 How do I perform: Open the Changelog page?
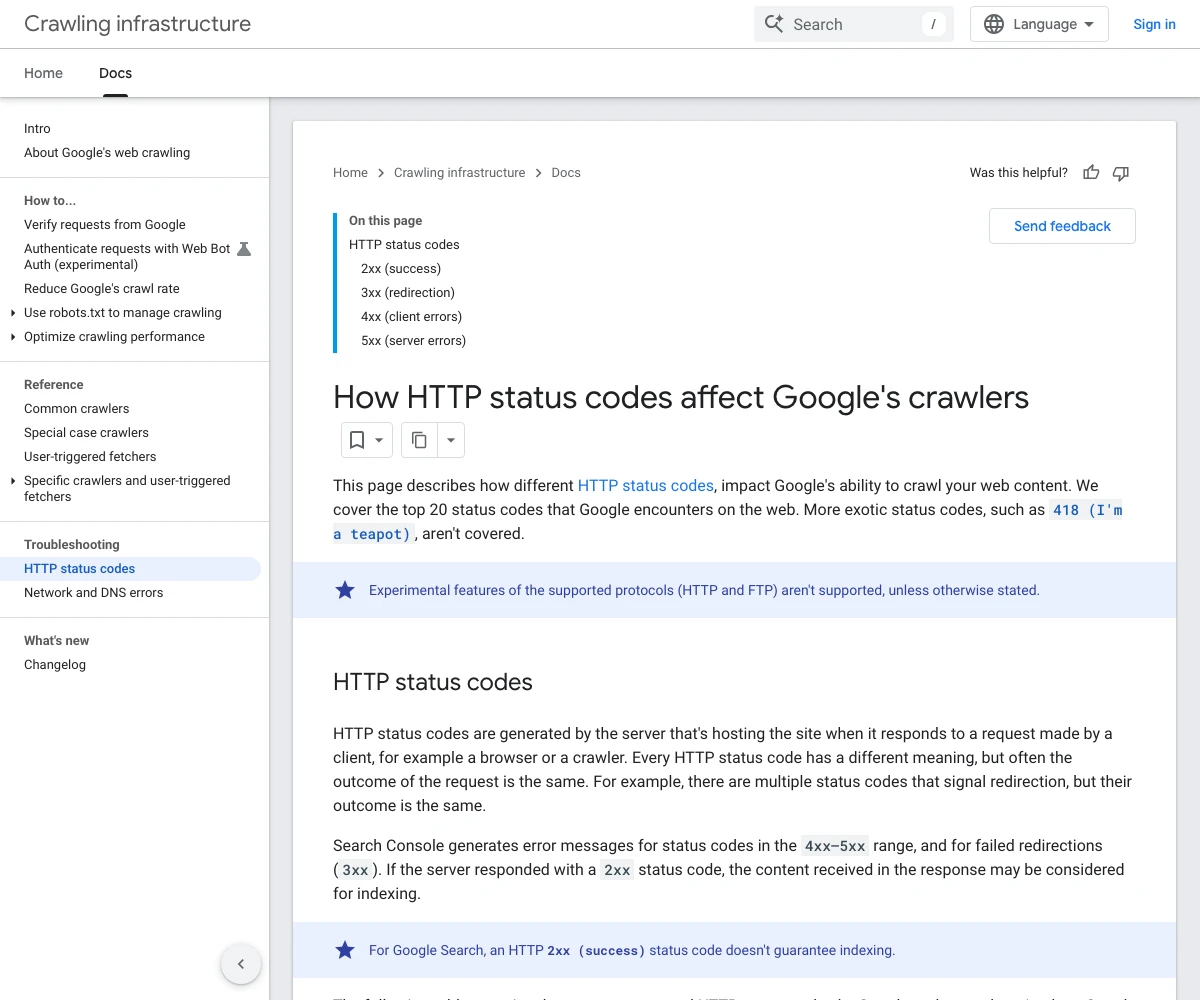click(55, 665)
